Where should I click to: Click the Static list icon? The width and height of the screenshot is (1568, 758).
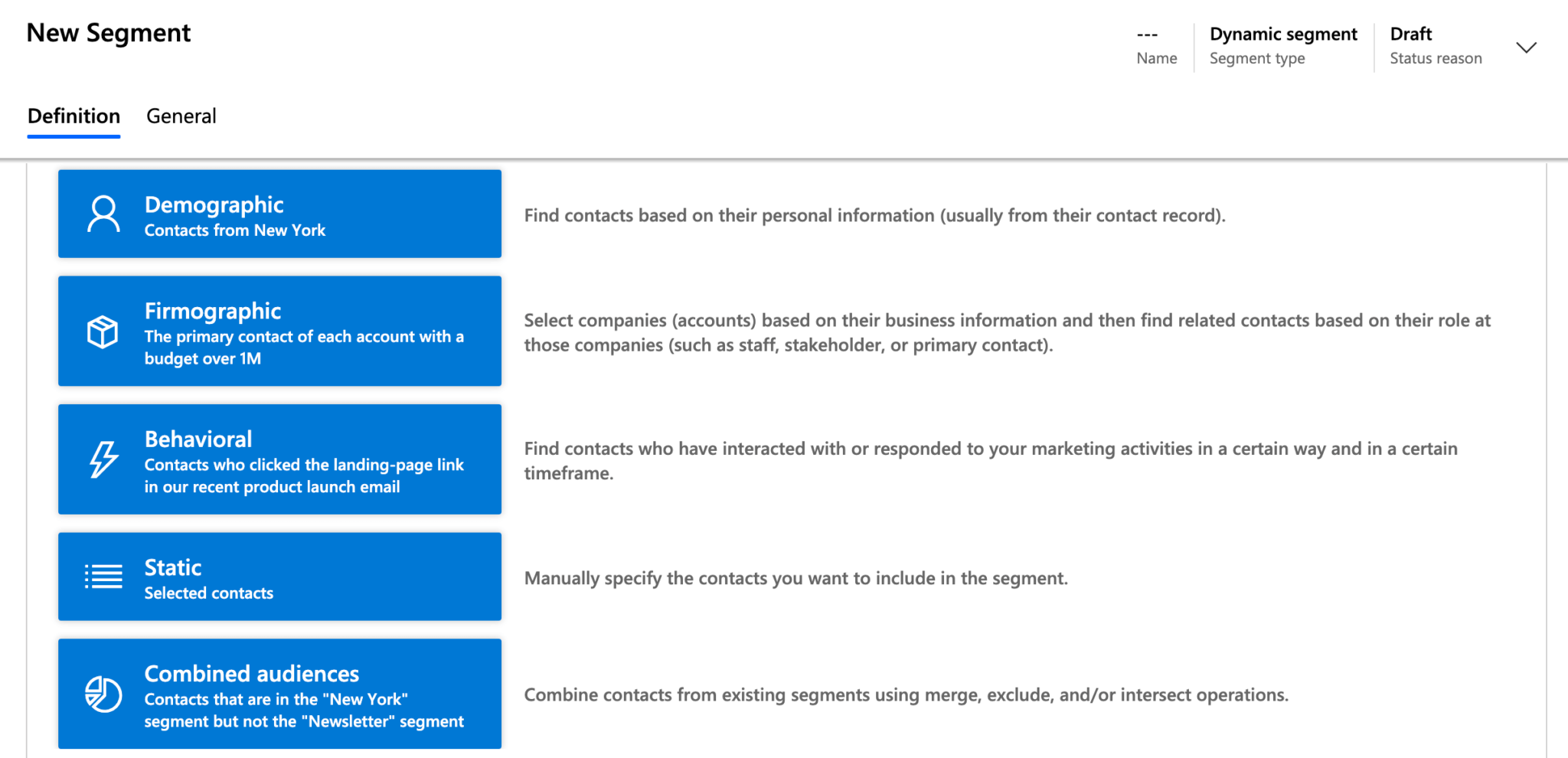[103, 577]
